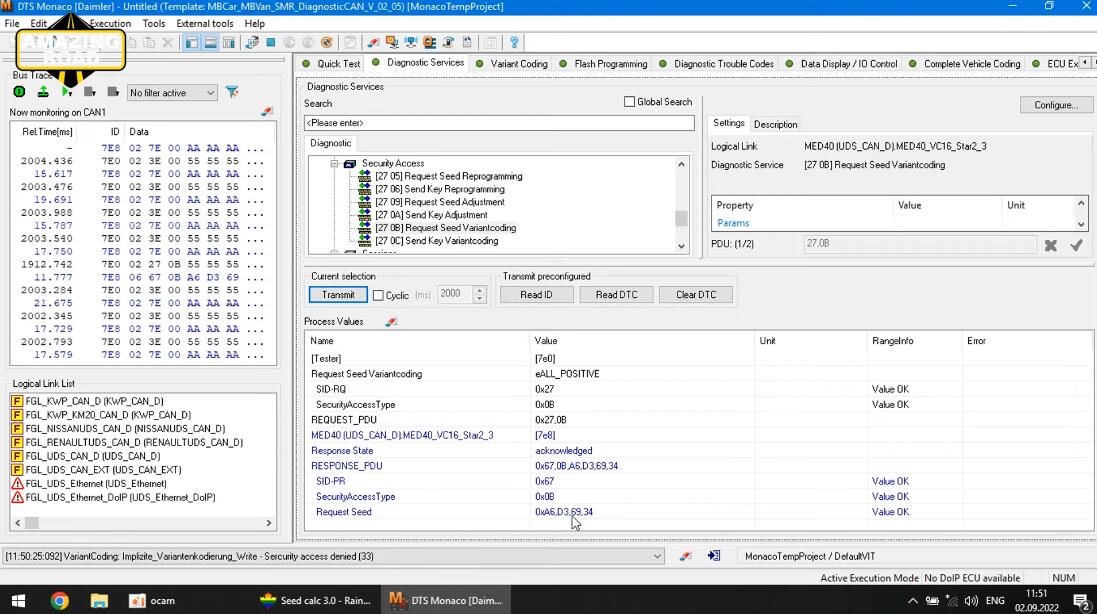Clear the bus trace with eraser icon
Image resolution: width=1097 pixels, height=614 pixels.
(x=267, y=112)
